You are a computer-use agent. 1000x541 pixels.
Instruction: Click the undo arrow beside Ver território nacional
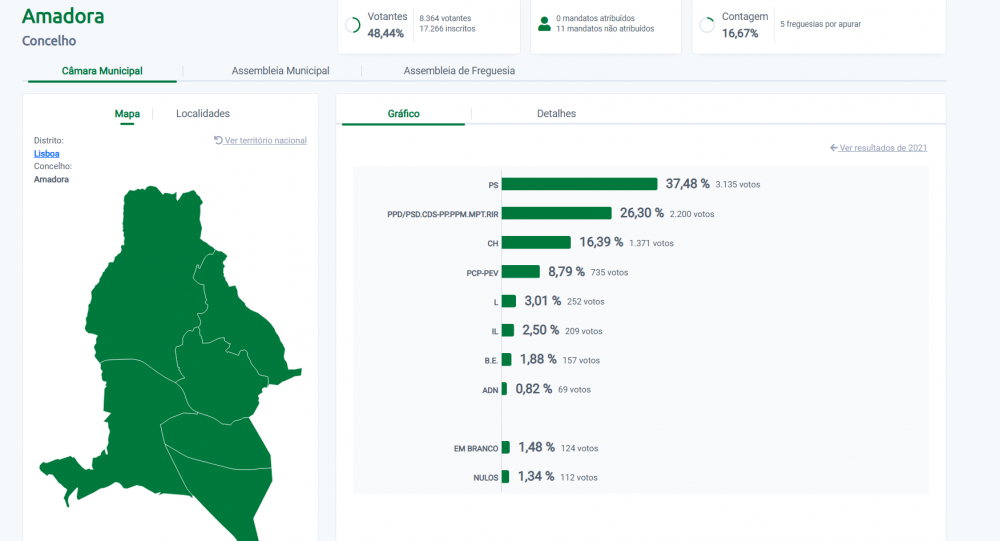pyautogui.click(x=218, y=140)
